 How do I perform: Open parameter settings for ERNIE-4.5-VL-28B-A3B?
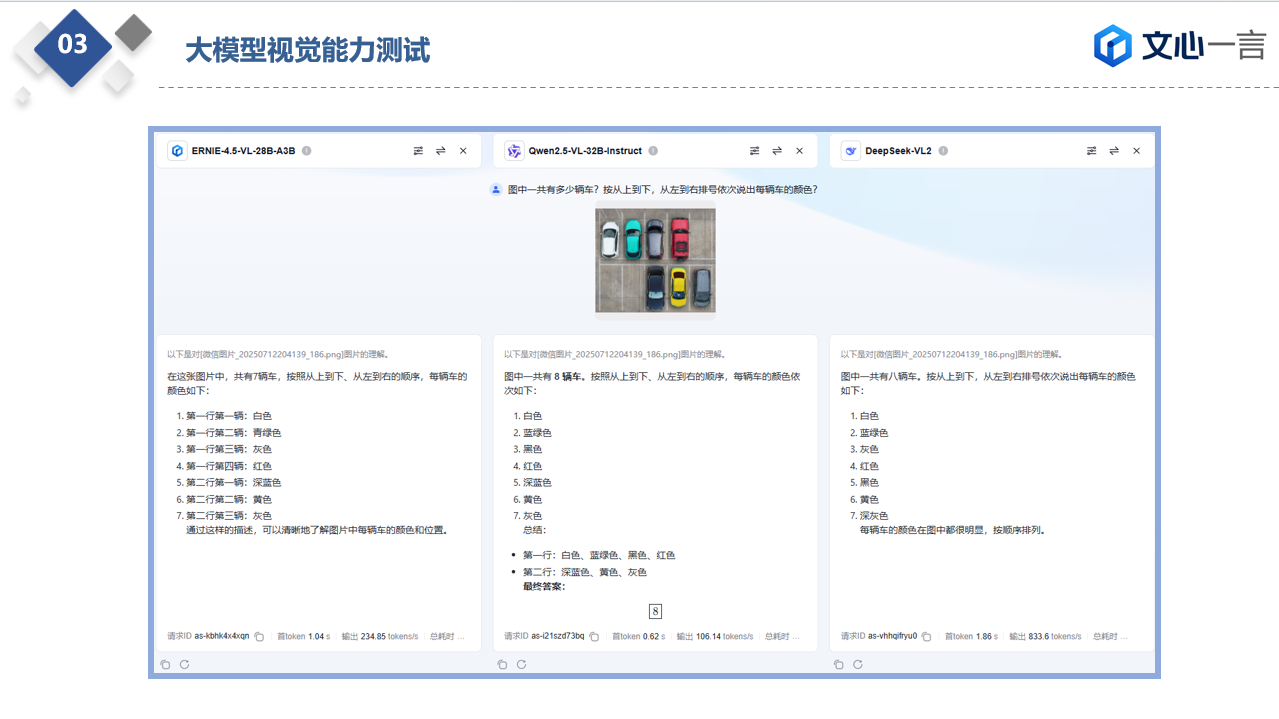click(x=418, y=151)
